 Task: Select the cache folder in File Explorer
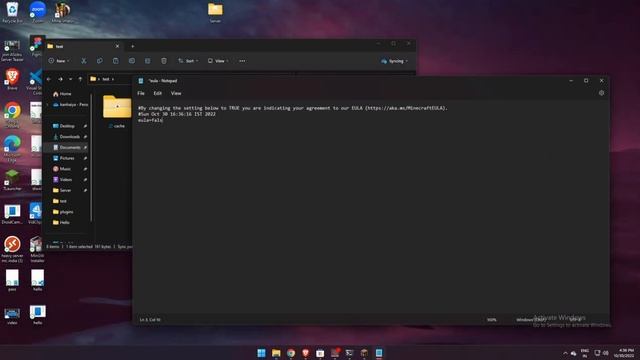(x=117, y=111)
